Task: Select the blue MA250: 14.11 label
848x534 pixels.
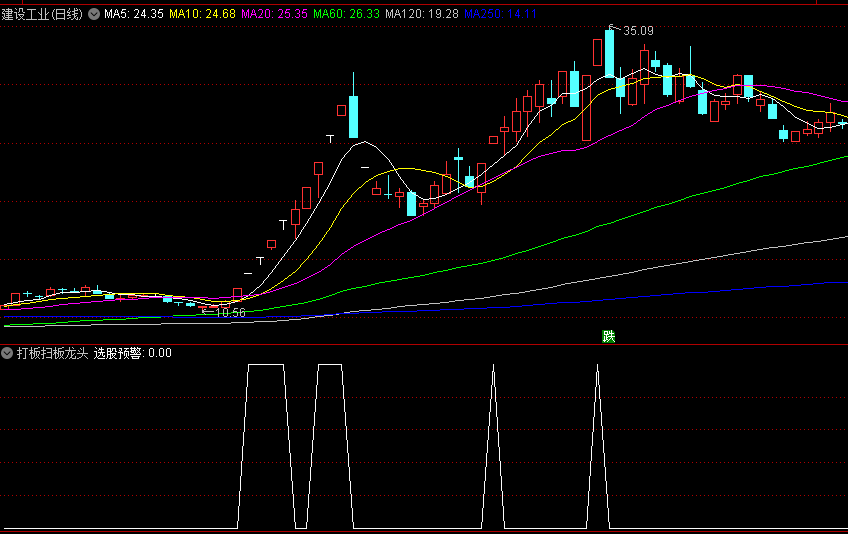Action: click(500, 14)
